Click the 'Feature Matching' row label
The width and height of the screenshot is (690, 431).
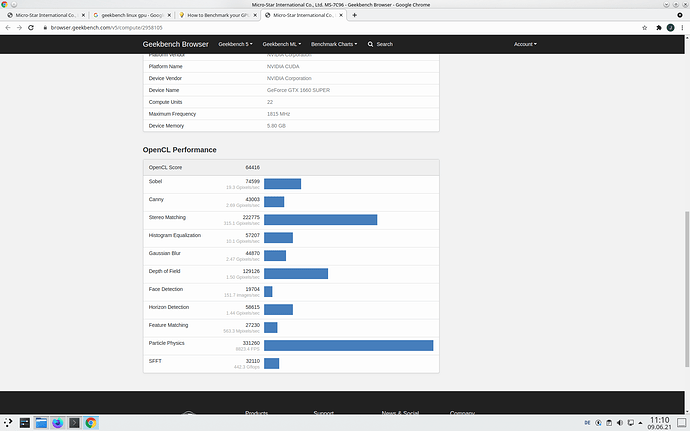(169, 325)
